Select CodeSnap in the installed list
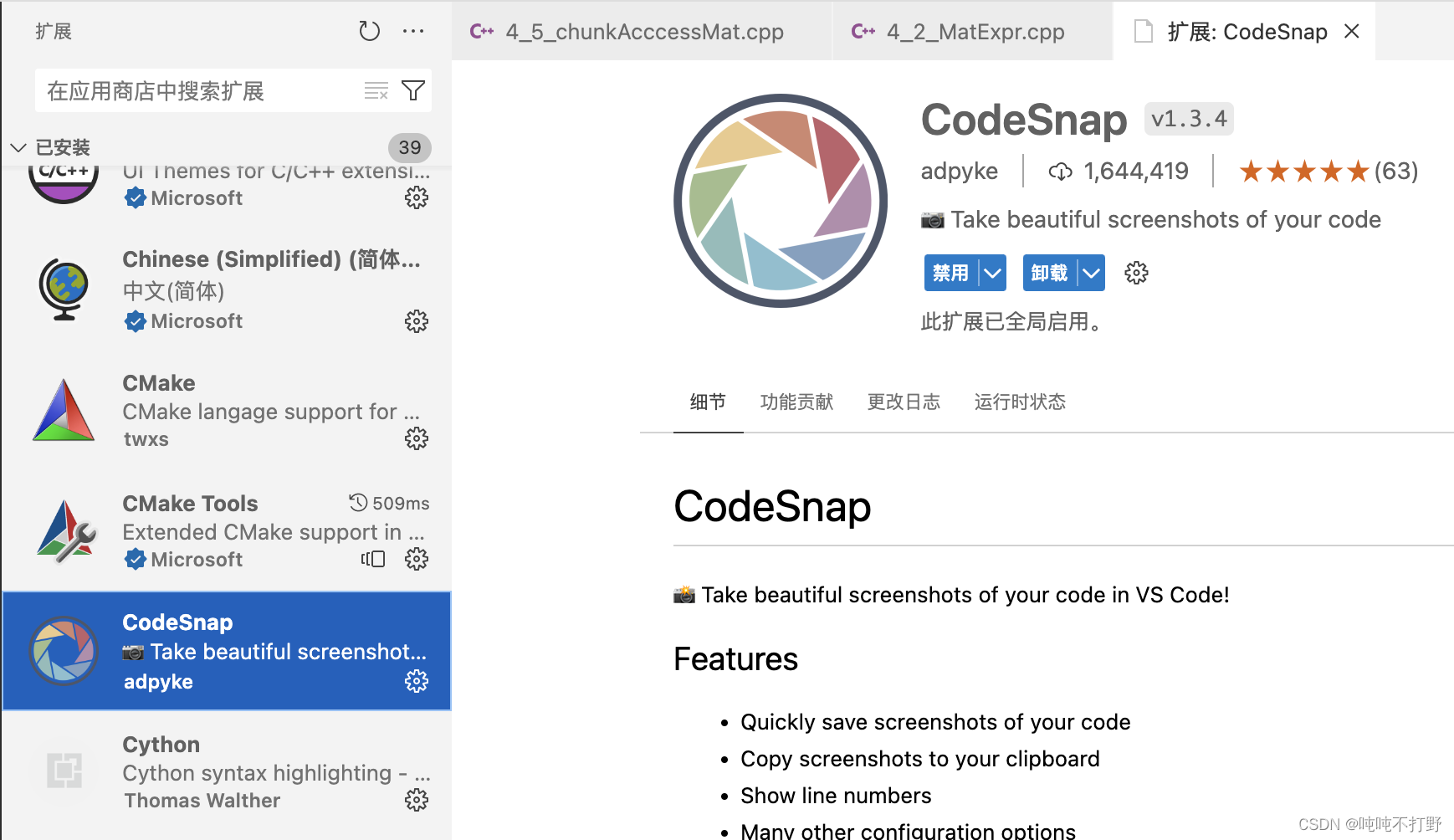 [x=227, y=651]
